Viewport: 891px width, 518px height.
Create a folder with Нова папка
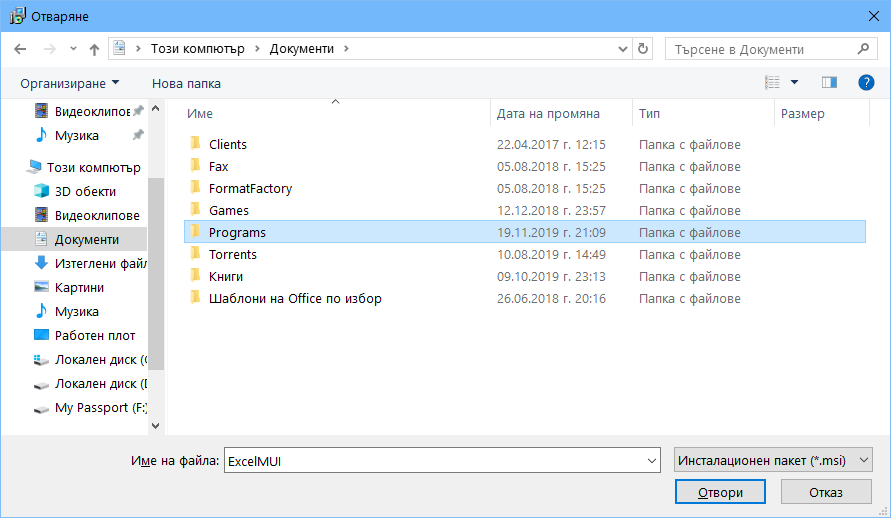tap(186, 83)
